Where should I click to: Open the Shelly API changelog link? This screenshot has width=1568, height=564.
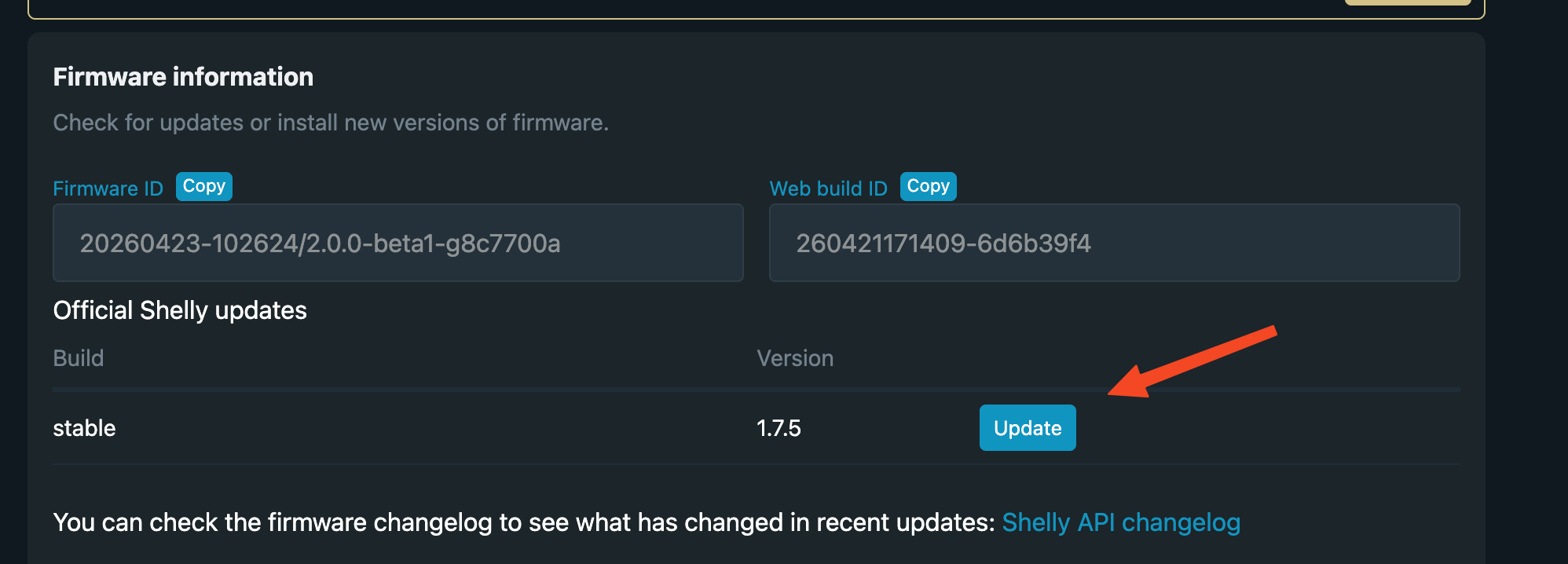tap(1121, 522)
